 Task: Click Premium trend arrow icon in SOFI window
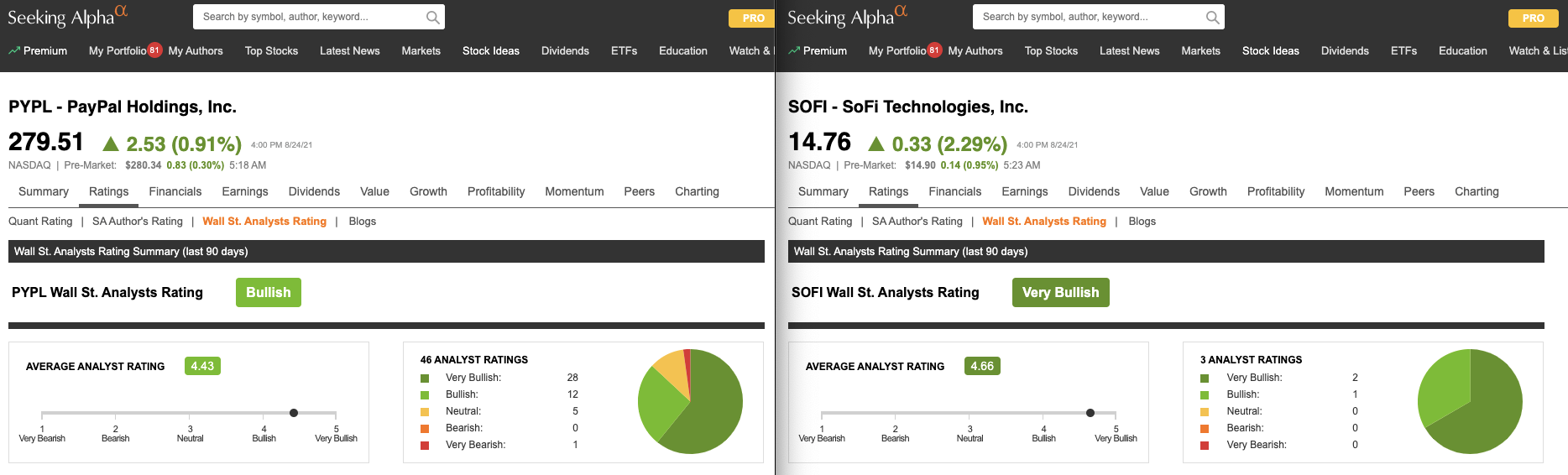[794, 50]
